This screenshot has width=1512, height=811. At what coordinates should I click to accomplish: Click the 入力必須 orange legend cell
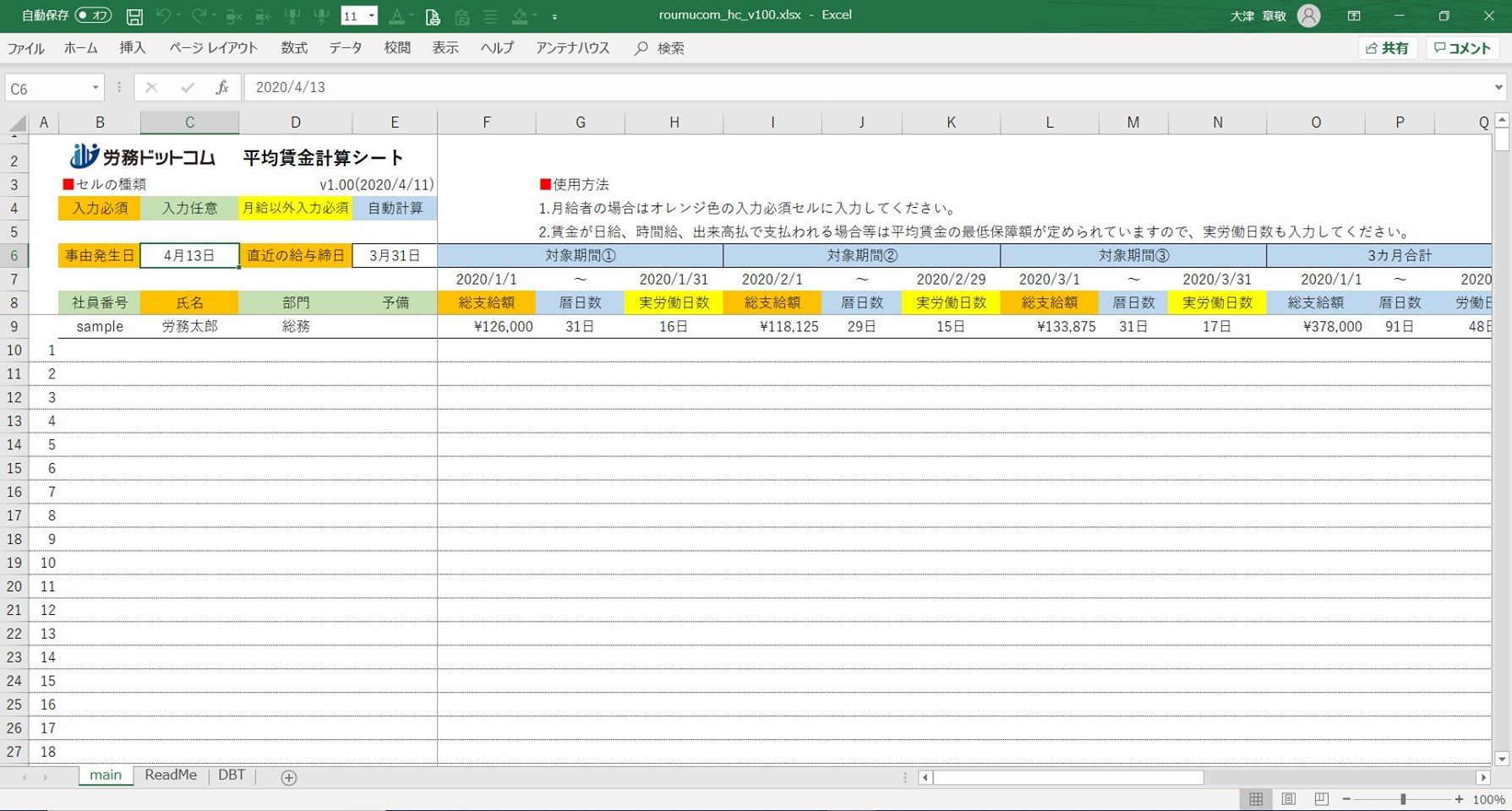(100, 208)
